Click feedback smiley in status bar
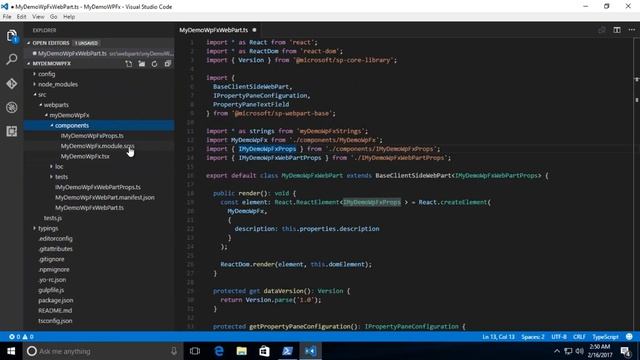This screenshot has height=360, width=640. pos(629,337)
